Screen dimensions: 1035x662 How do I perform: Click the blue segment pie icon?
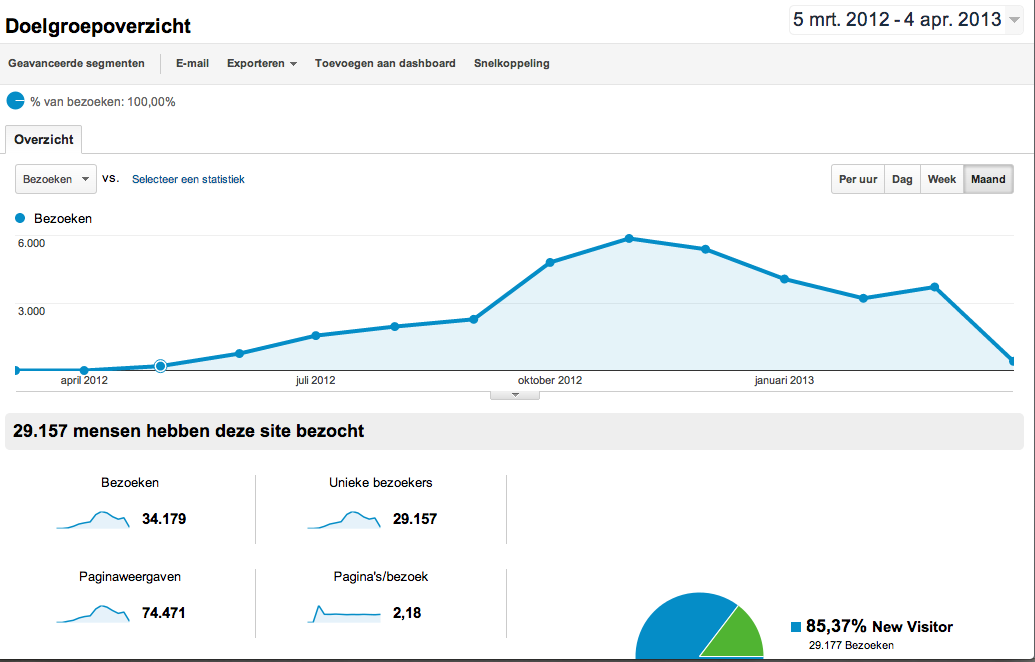(15, 101)
